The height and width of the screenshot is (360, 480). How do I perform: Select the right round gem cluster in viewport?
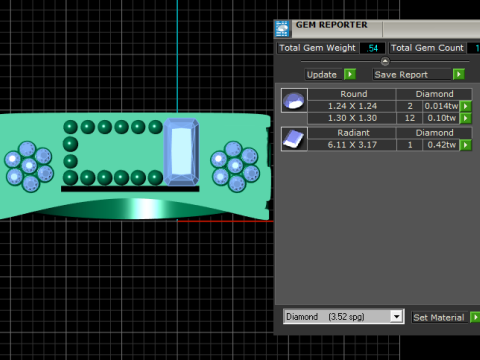click(235, 166)
